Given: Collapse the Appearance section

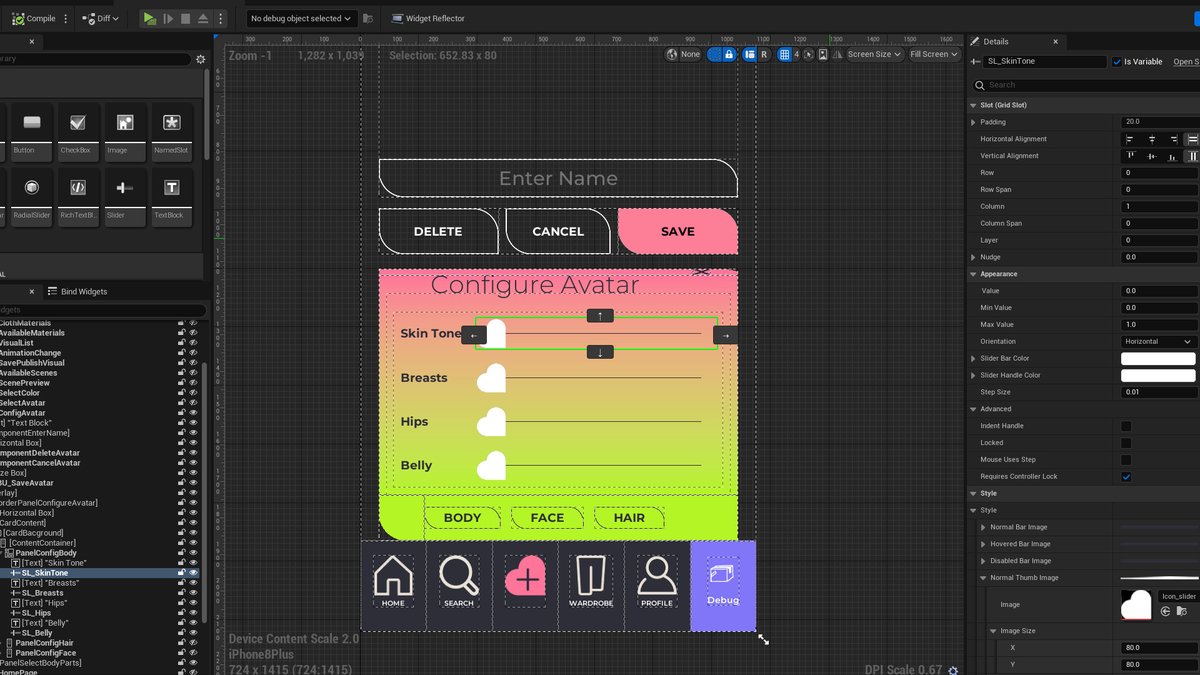Looking at the screenshot, I should pyautogui.click(x=974, y=274).
